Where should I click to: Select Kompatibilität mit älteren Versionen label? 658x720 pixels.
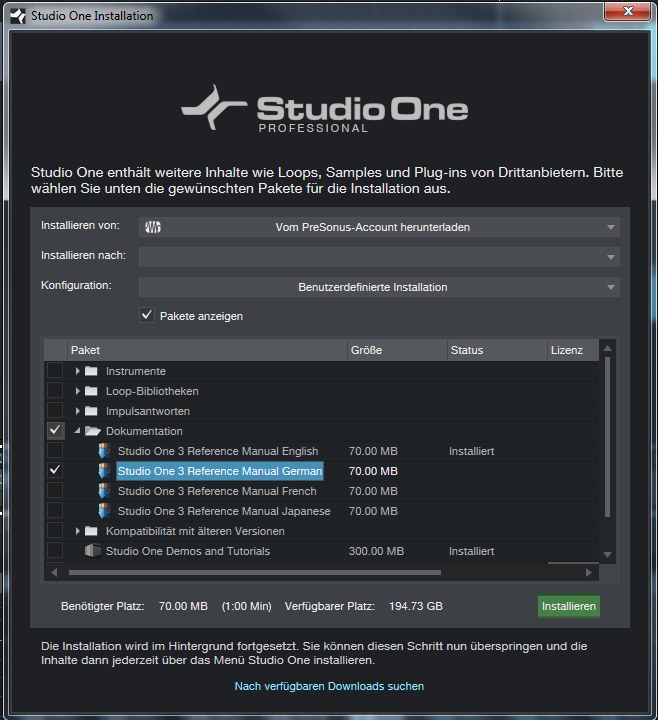click(x=195, y=531)
